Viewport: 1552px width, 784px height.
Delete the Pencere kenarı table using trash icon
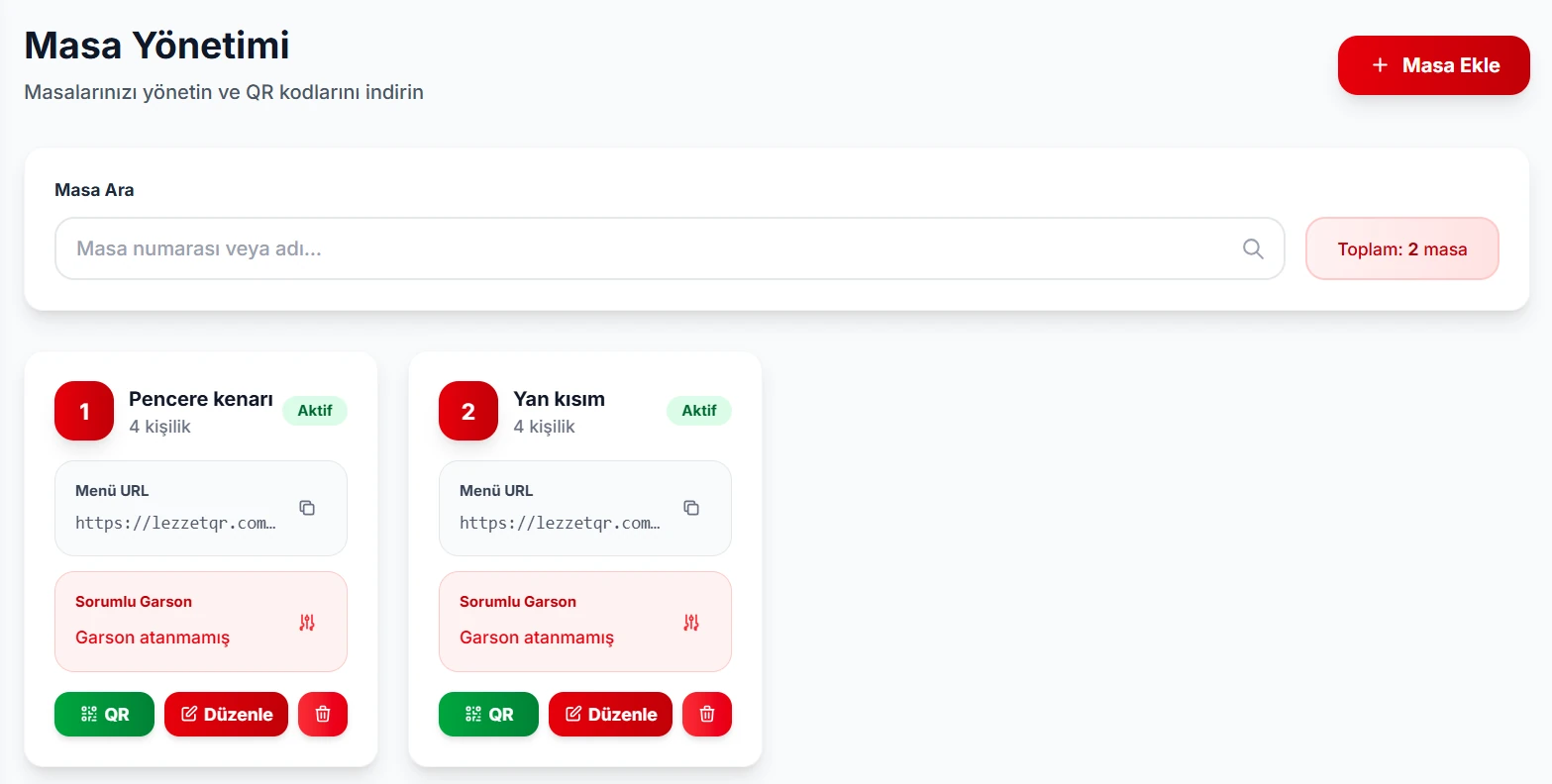pos(323,714)
